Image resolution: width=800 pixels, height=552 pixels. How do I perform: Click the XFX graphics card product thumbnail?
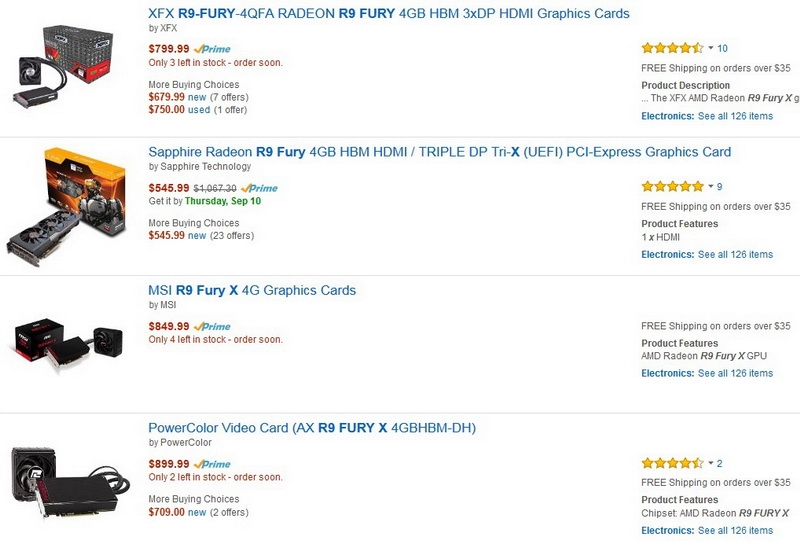click(64, 66)
